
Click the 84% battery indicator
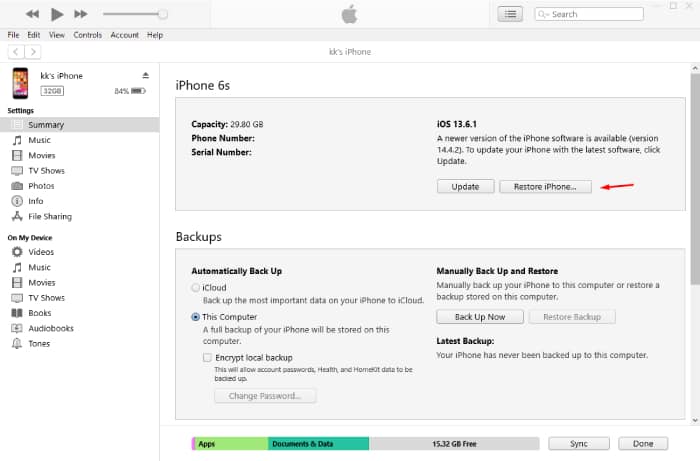(130, 91)
